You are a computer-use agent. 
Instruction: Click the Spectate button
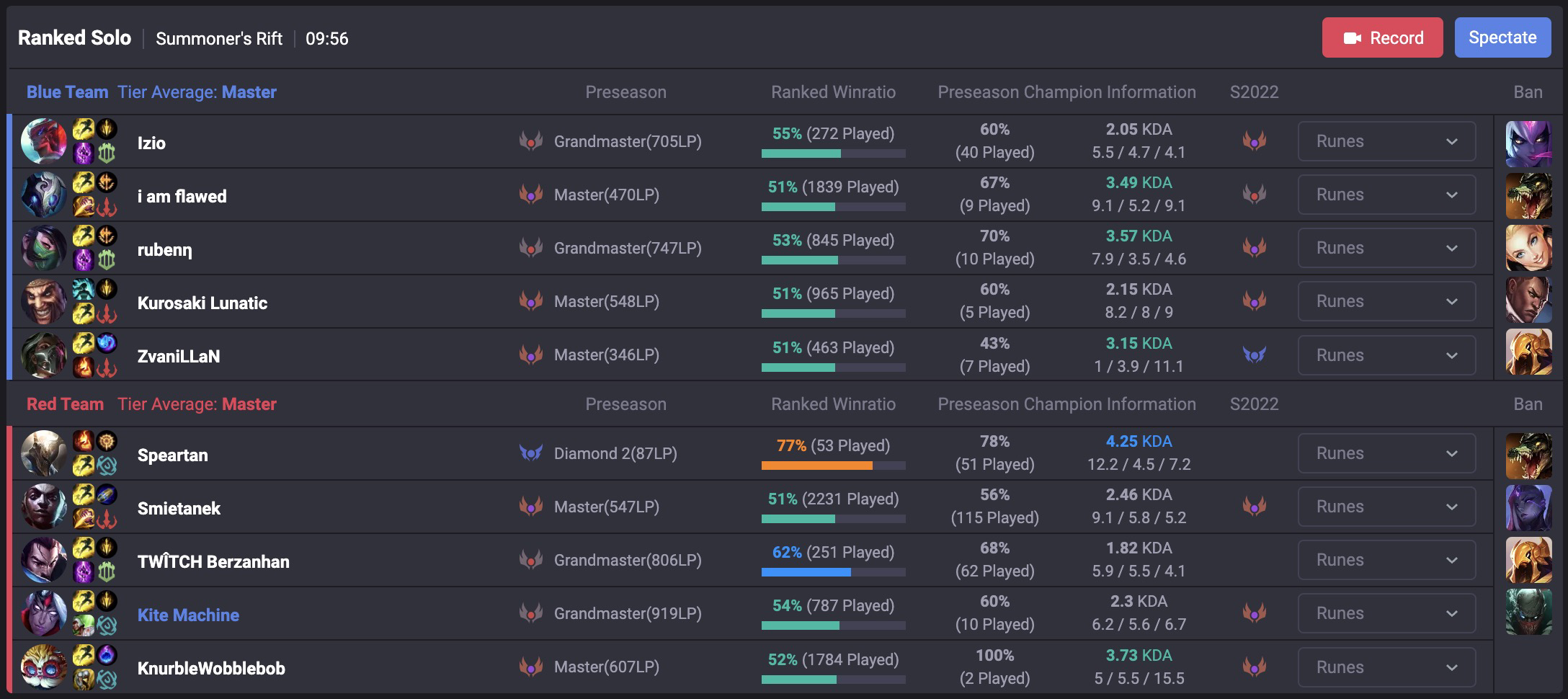click(1502, 37)
